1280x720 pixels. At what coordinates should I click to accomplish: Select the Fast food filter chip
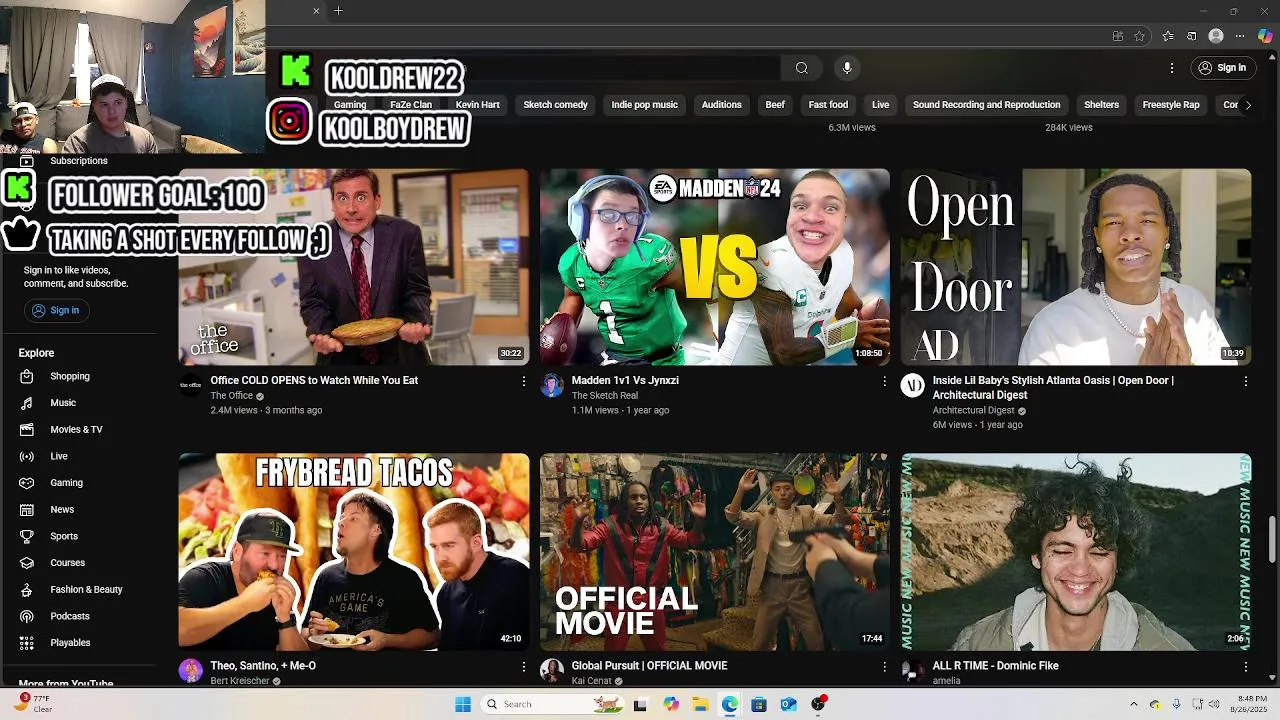point(828,105)
